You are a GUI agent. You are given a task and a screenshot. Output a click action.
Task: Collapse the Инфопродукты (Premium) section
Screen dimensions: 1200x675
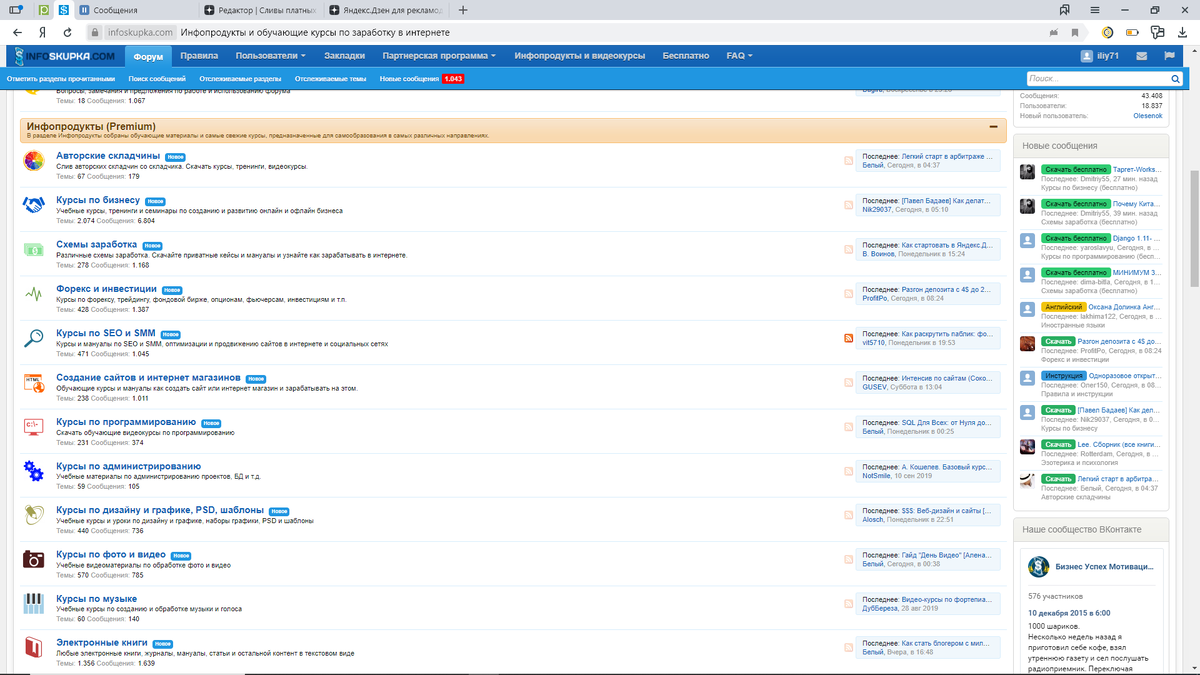992,127
